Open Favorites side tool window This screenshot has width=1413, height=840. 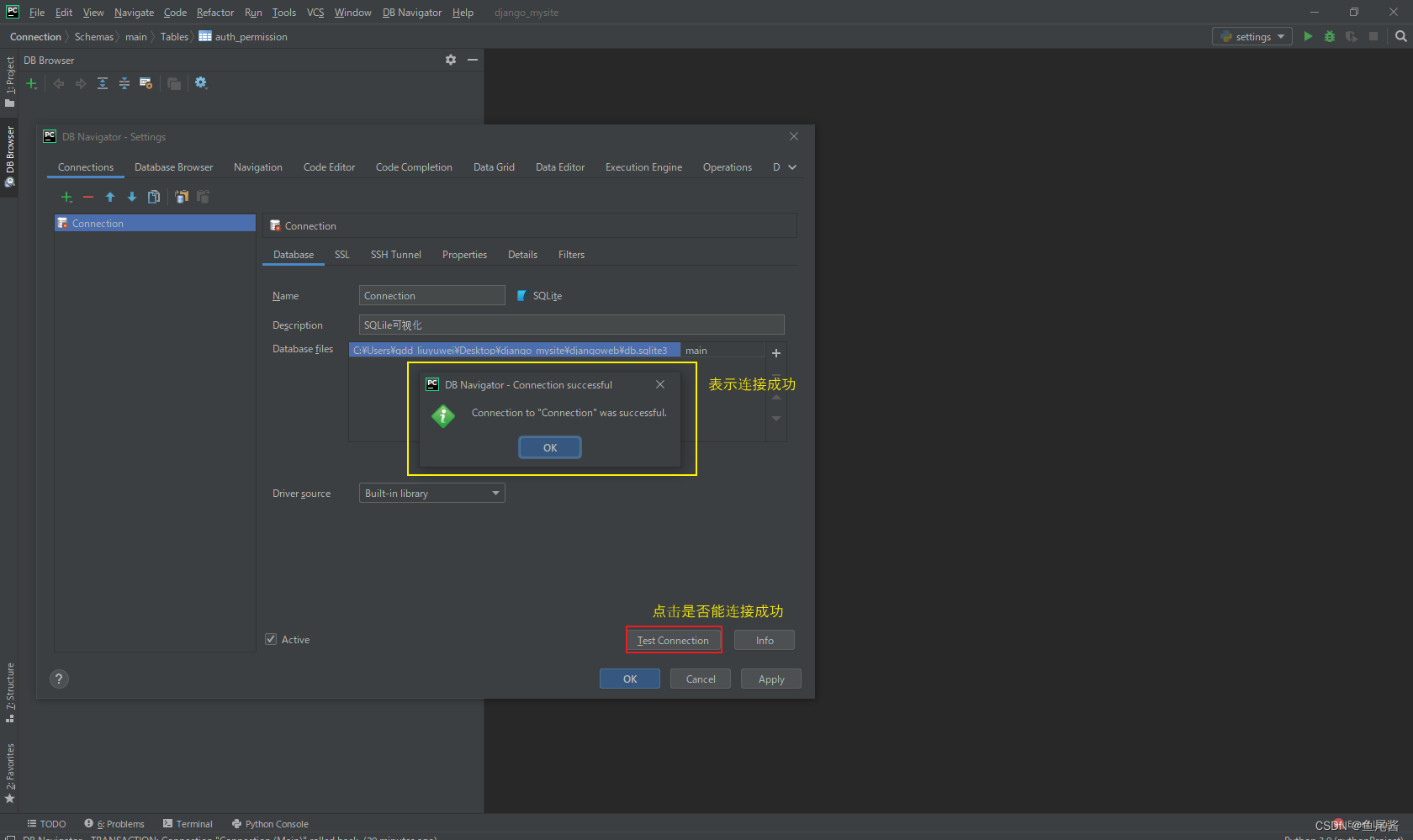[x=10, y=773]
